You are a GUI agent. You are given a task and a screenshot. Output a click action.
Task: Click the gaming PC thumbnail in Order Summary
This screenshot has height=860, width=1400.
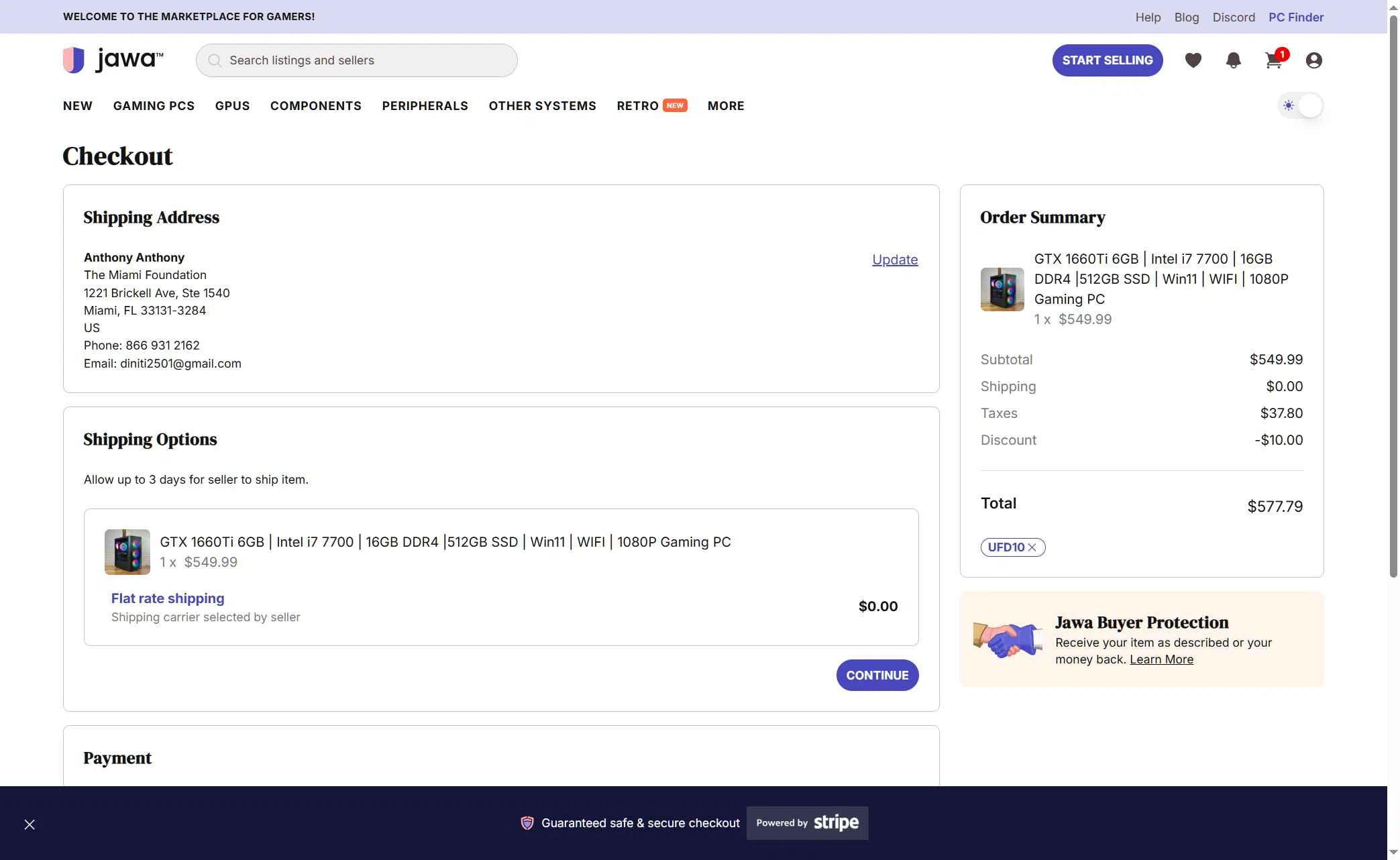tap(1002, 289)
